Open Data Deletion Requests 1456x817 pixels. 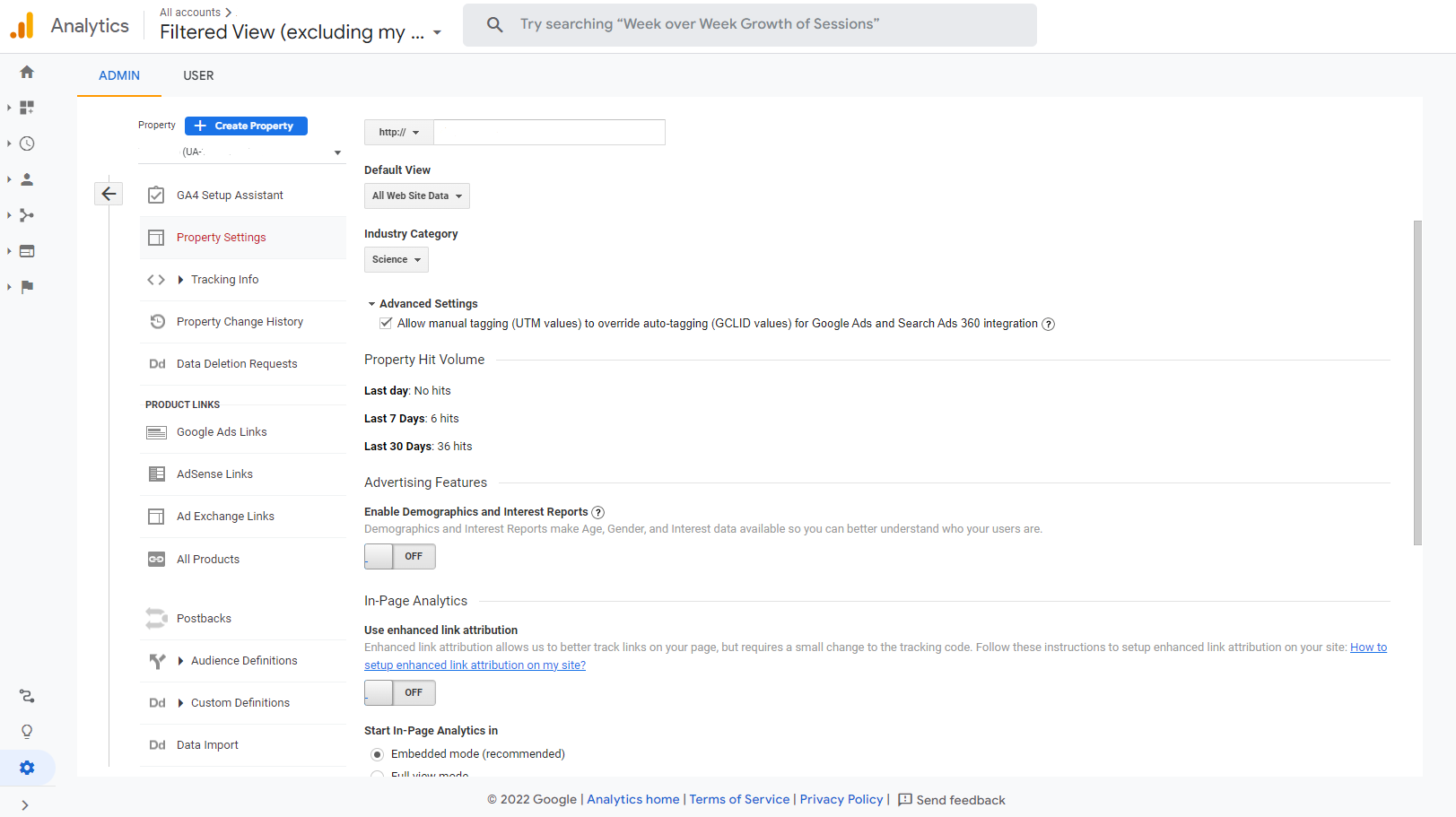pyautogui.click(x=237, y=364)
